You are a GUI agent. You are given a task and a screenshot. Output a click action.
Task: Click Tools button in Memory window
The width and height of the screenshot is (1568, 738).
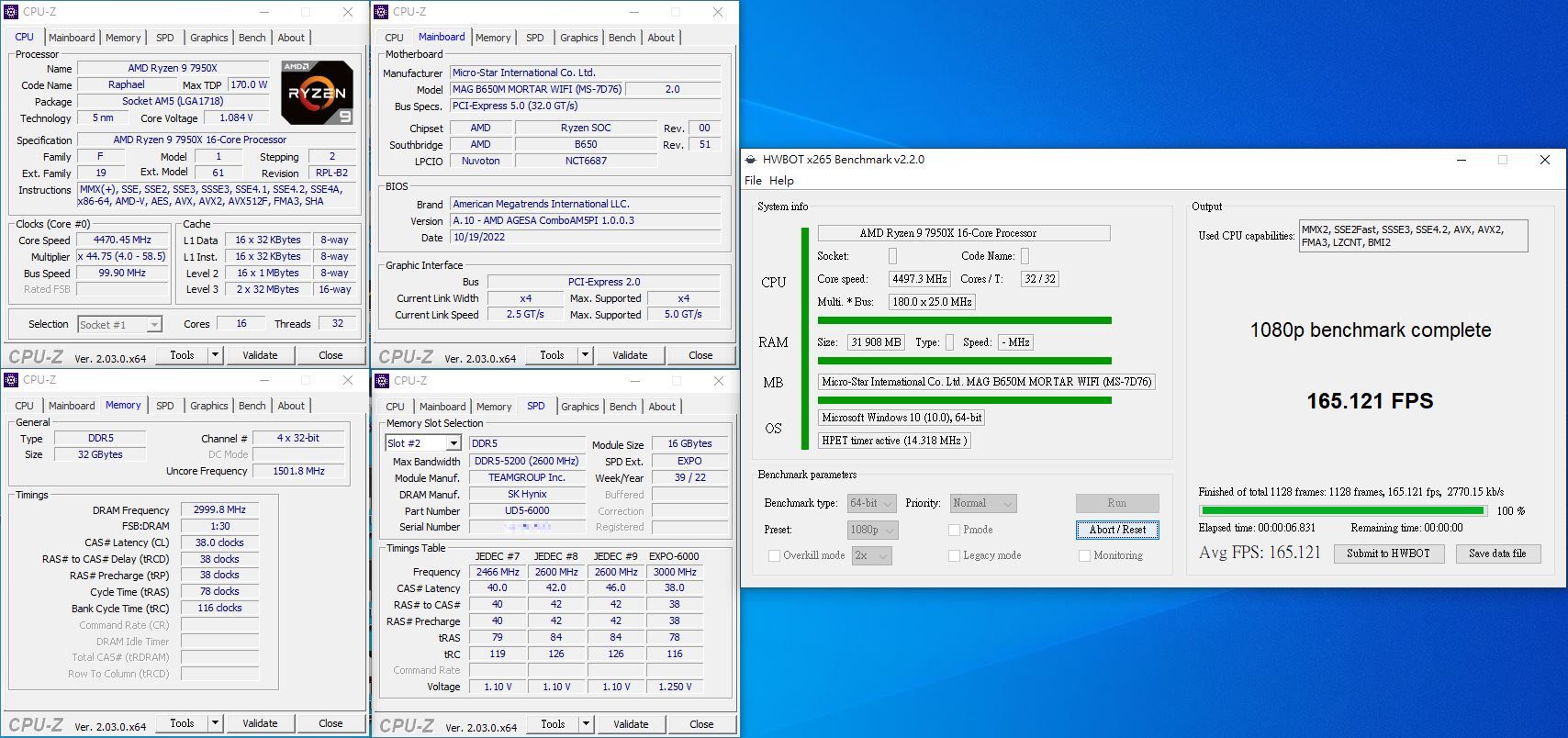pos(182,723)
